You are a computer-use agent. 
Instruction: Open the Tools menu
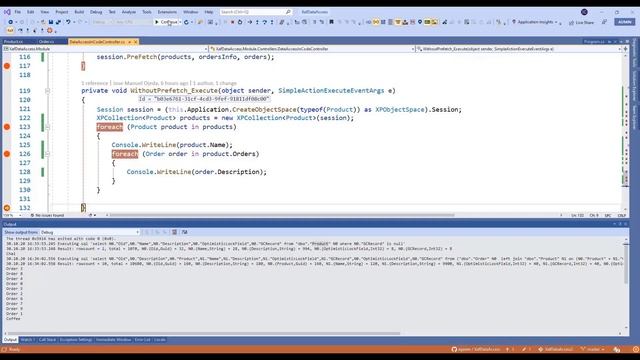147,12
